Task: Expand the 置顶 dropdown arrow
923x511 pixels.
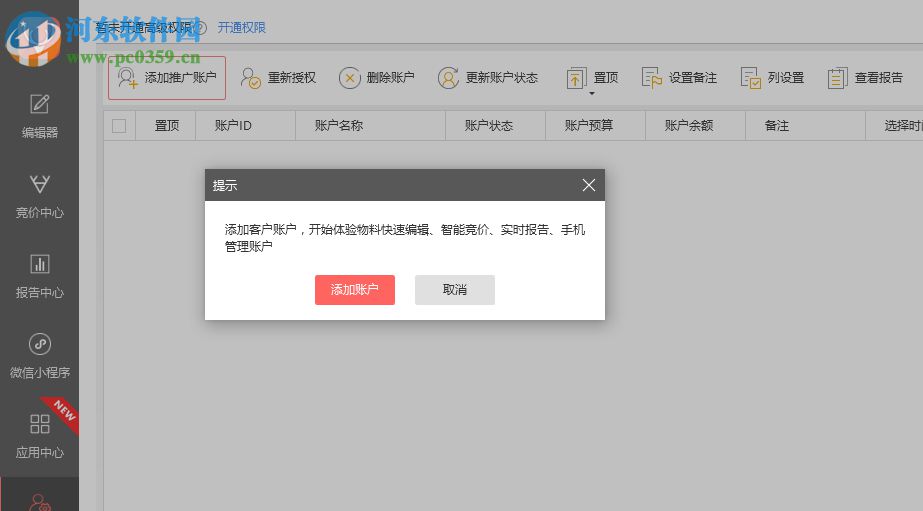Action: [x=592, y=94]
